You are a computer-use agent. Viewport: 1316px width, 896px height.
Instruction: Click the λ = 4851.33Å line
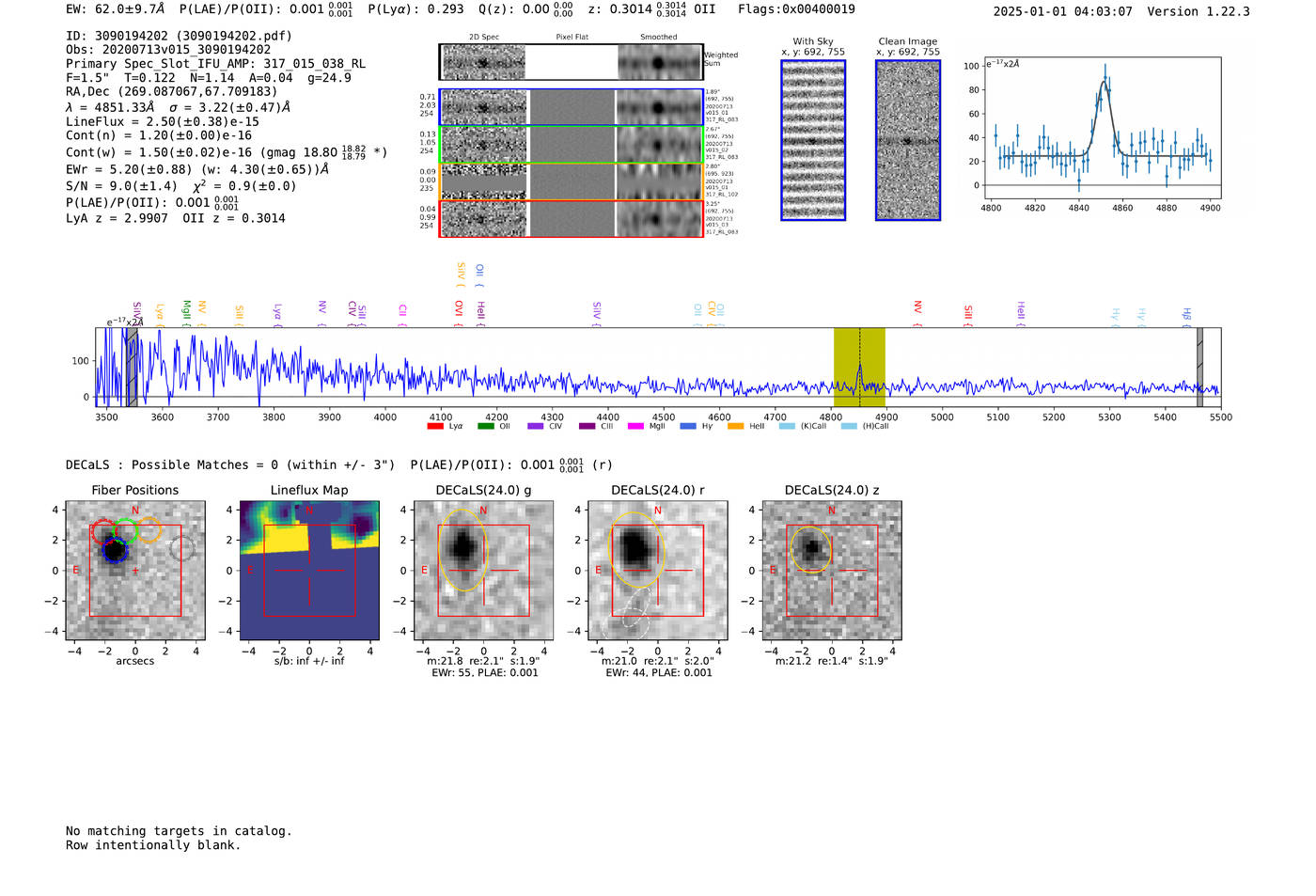click(x=178, y=107)
